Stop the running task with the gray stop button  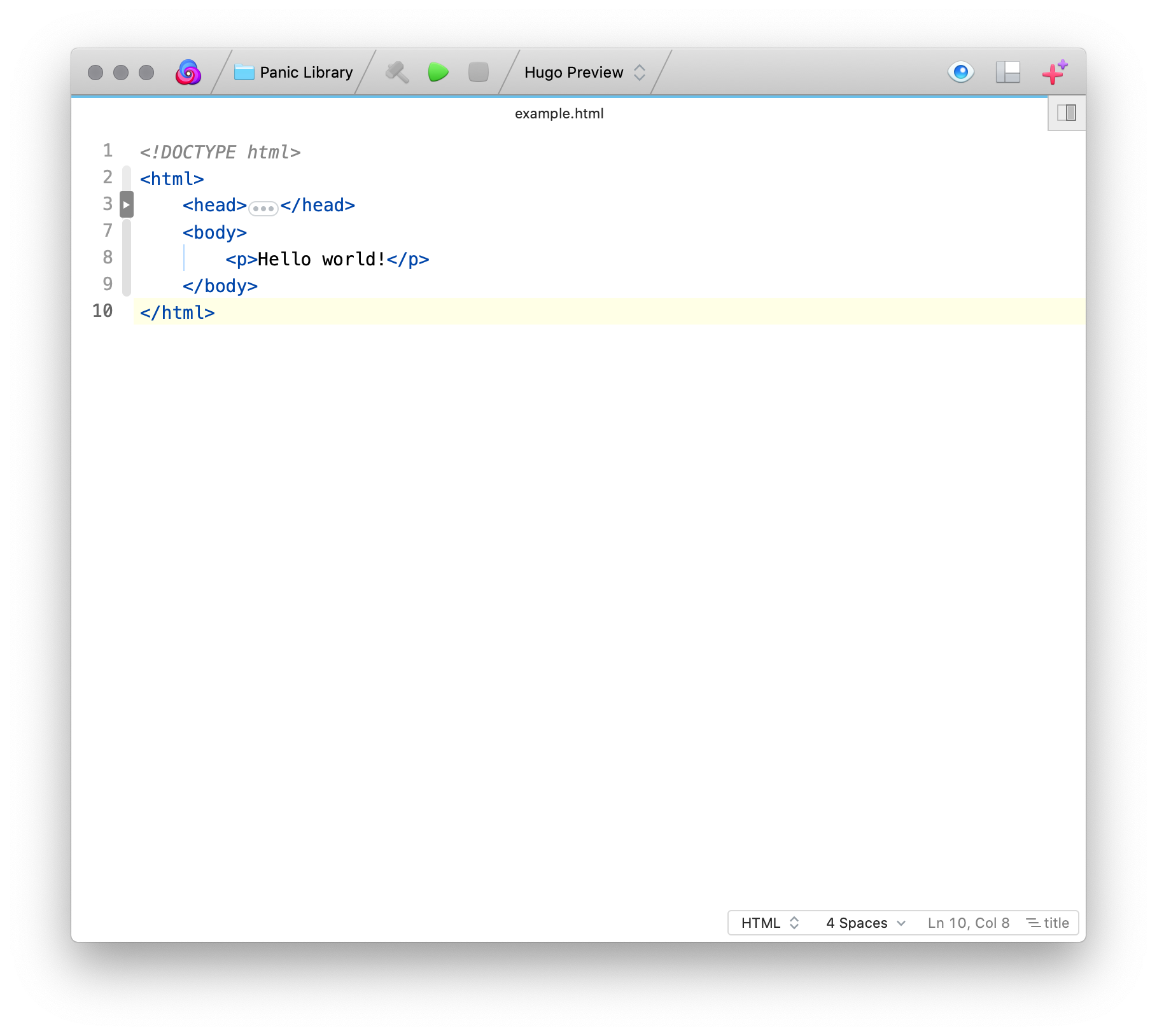tap(479, 73)
